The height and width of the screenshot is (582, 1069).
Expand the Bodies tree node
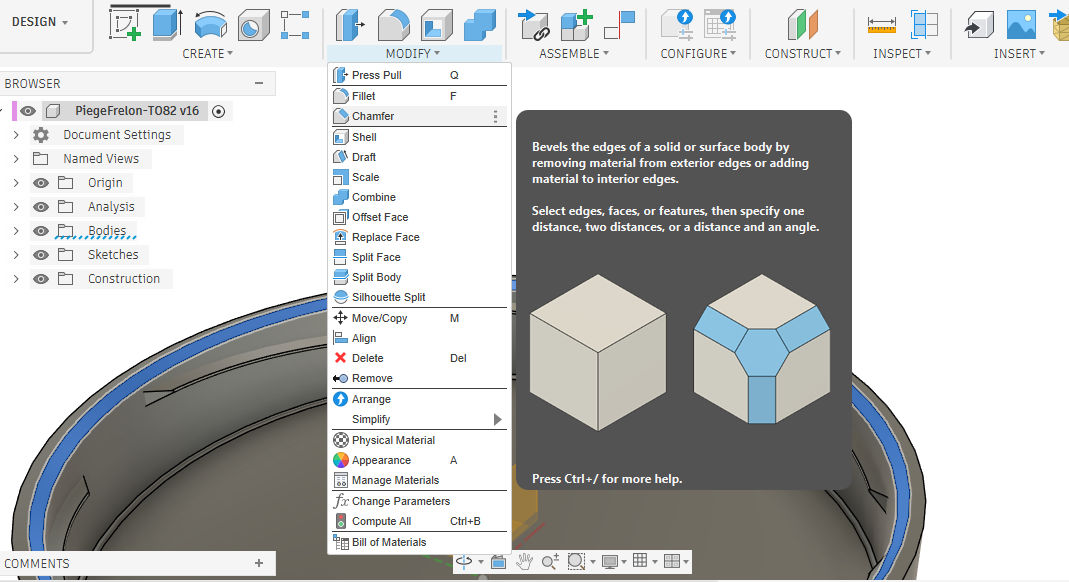(x=15, y=231)
